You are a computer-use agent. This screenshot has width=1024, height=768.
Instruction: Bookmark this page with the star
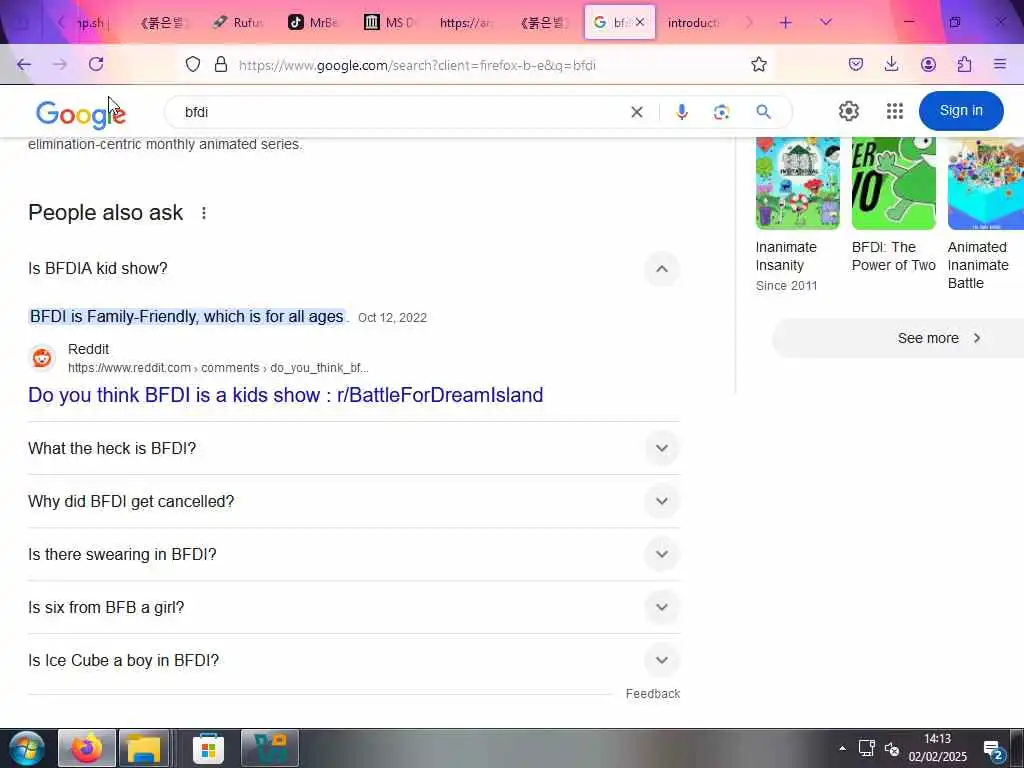(x=758, y=64)
